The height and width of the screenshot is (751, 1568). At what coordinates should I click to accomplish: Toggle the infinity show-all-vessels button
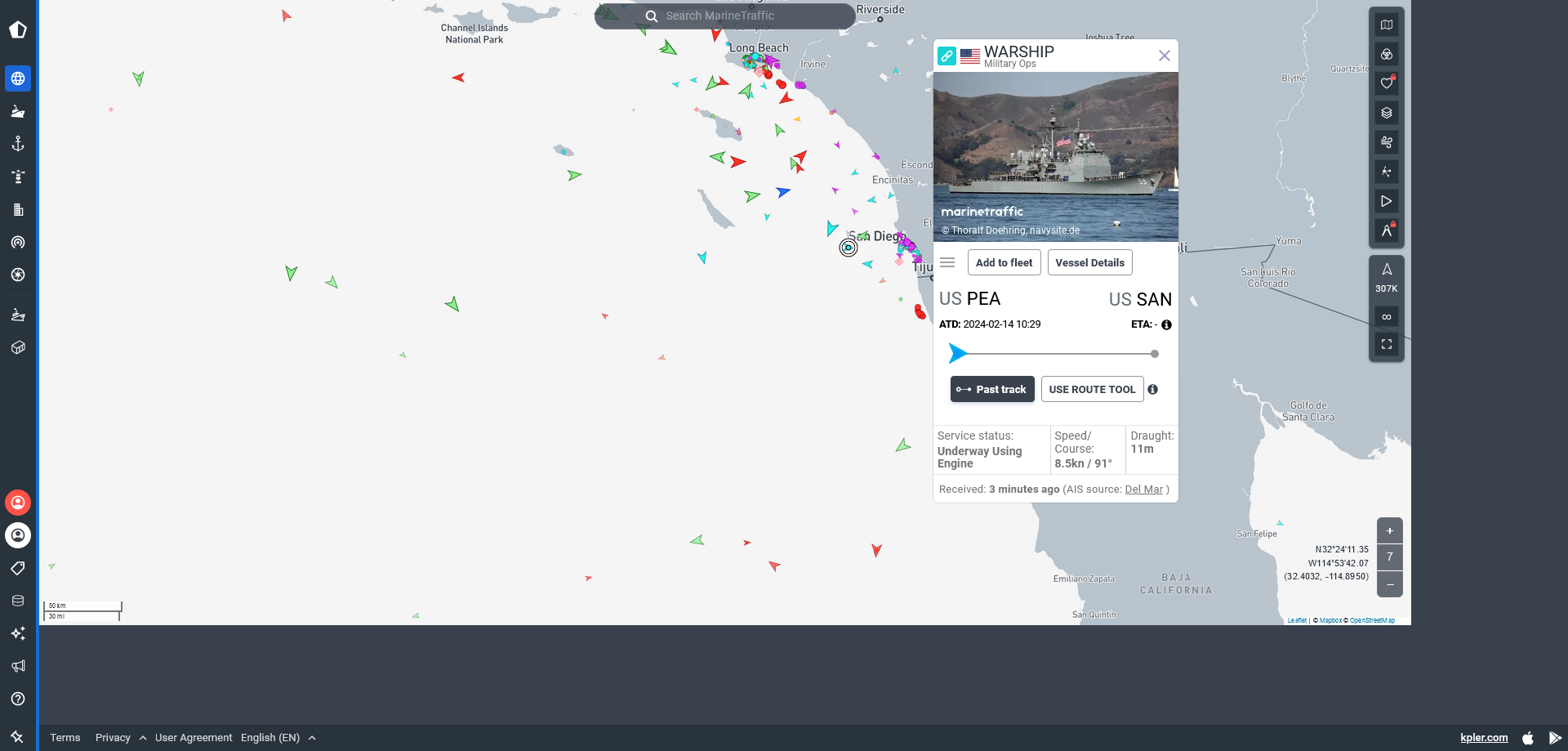1387,317
